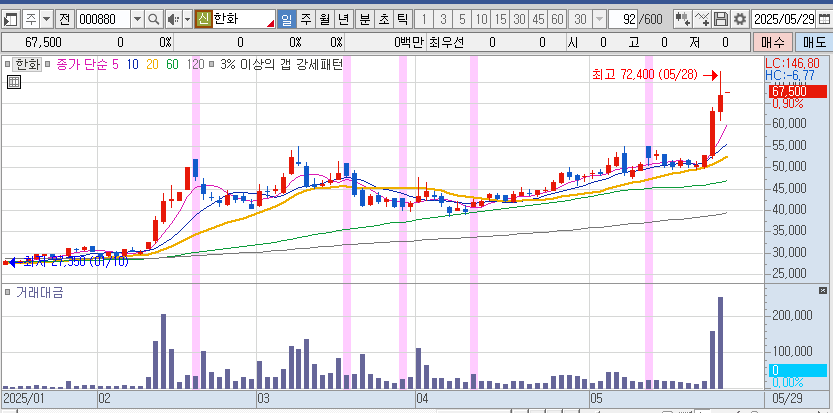Close the 거래대금 panel with the x
Screen dimensions: 833x413
pyautogui.click(x=823, y=290)
